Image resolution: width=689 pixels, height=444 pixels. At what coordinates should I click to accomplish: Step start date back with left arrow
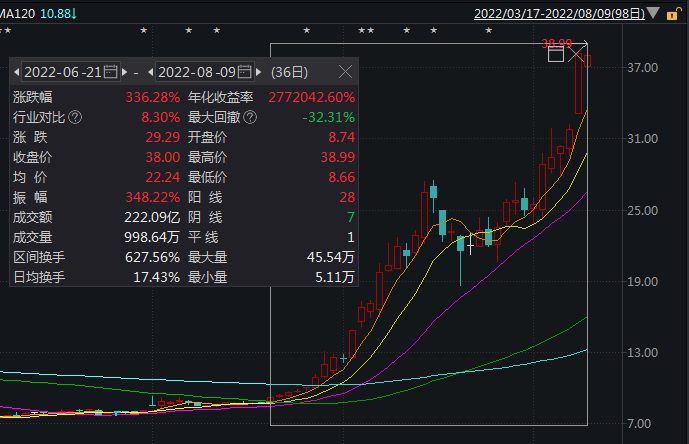(16, 72)
